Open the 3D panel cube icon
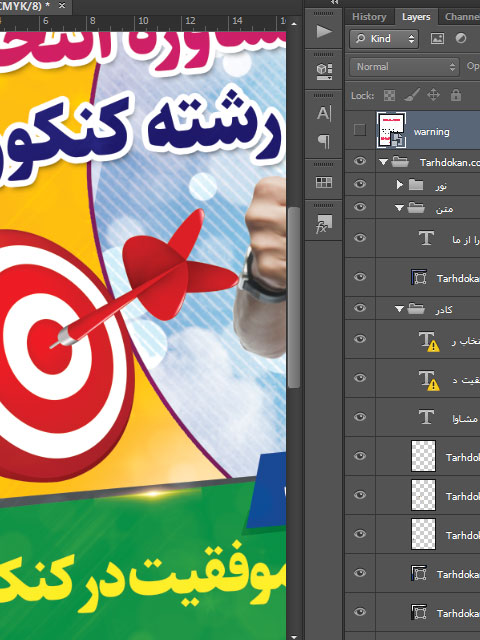 tap(324, 72)
